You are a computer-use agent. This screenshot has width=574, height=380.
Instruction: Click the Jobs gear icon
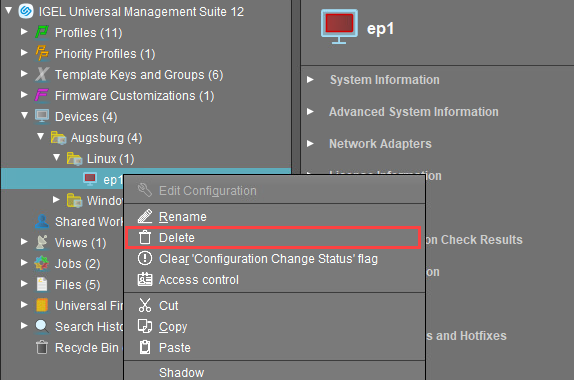click(x=42, y=264)
